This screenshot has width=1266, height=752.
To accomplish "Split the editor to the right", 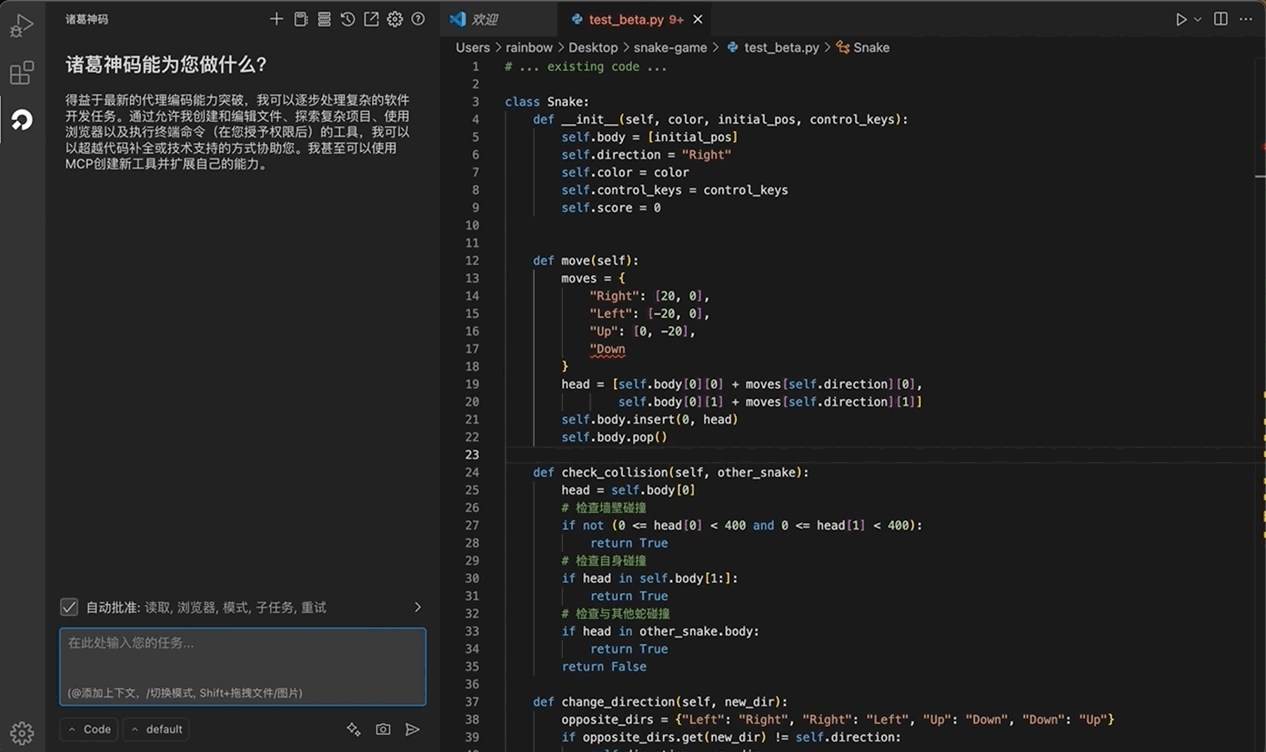I will pyautogui.click(x=1221, y=19).
